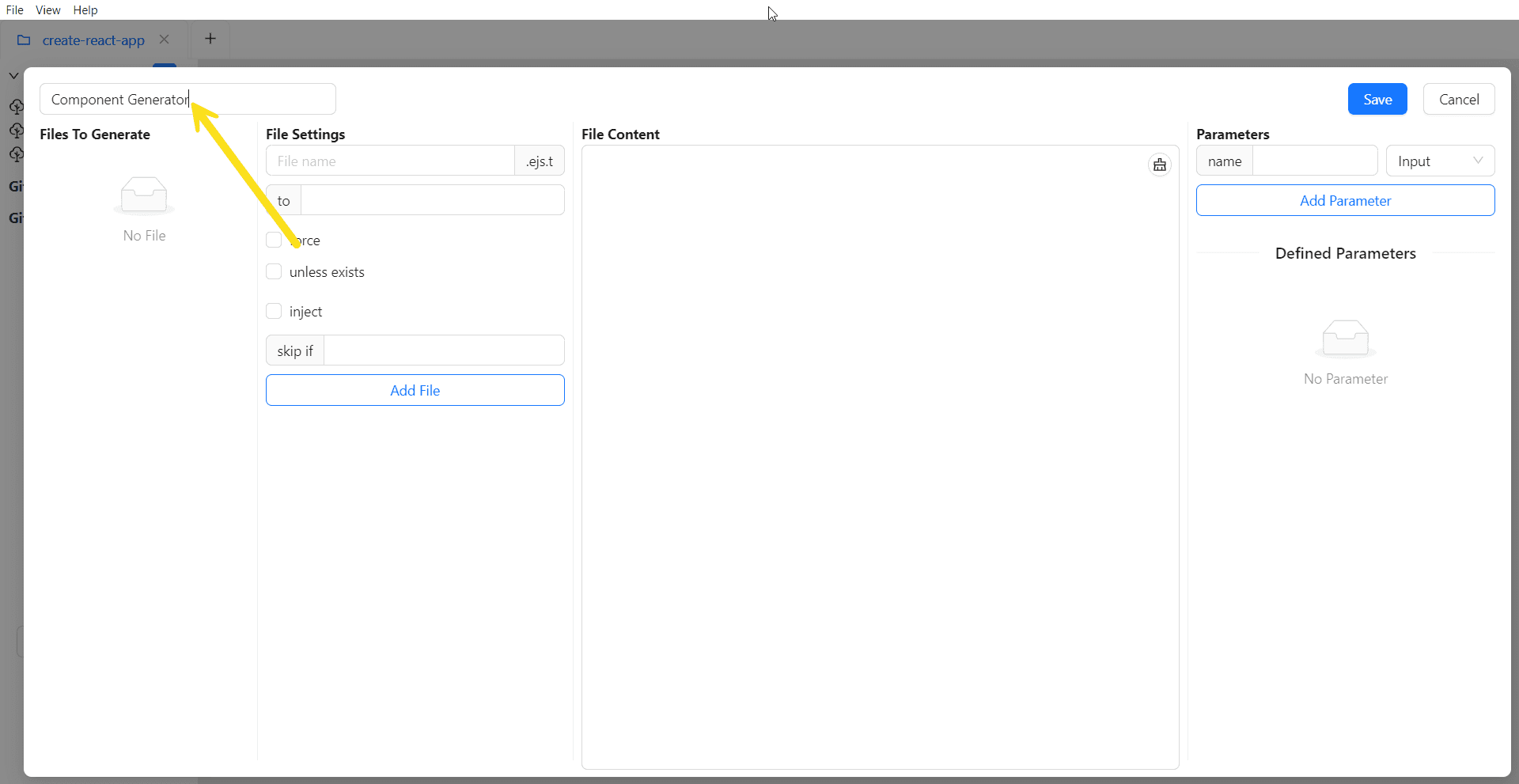Cancel the generator dialog
Viewport: 1519px width, 784px height.
pos(1458,99)
